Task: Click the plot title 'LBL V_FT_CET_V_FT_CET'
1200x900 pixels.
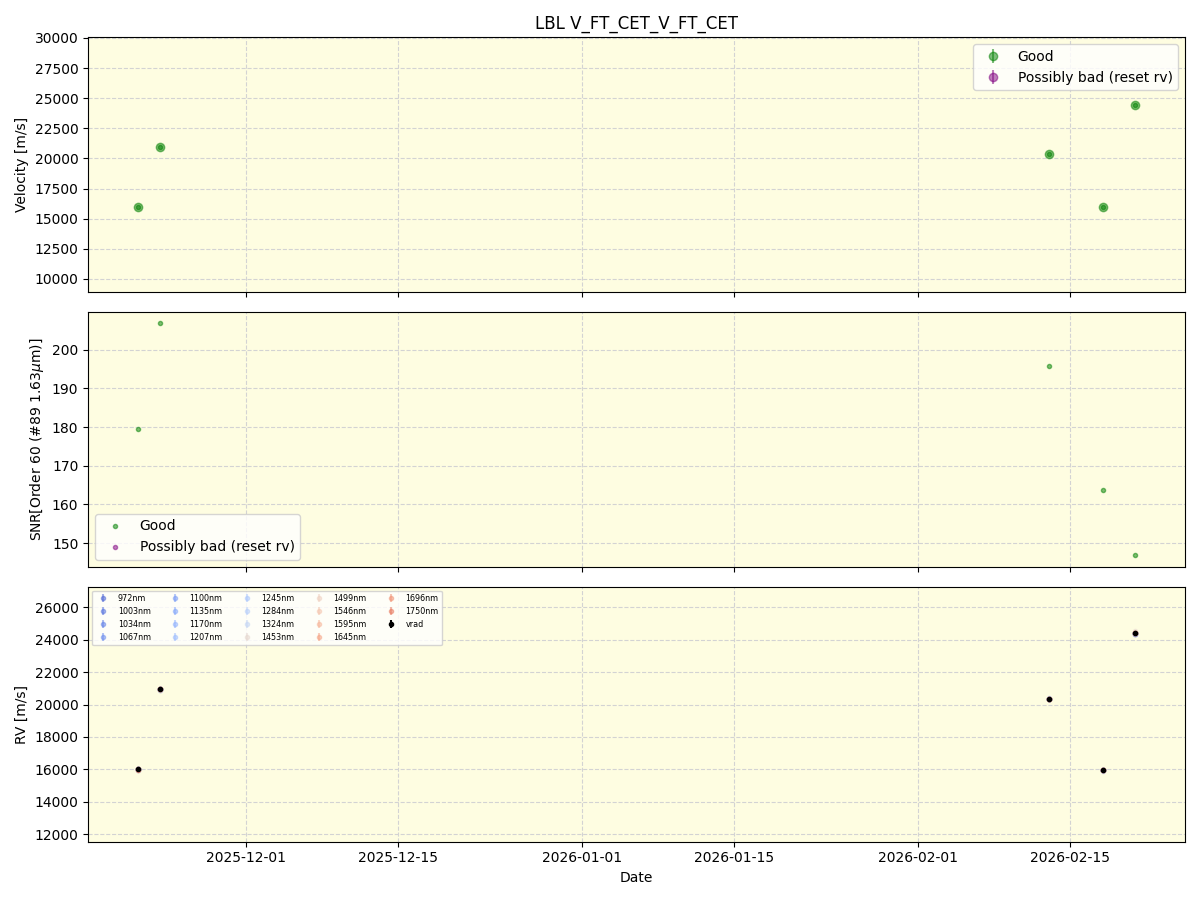Action: [x=636, y=23]
